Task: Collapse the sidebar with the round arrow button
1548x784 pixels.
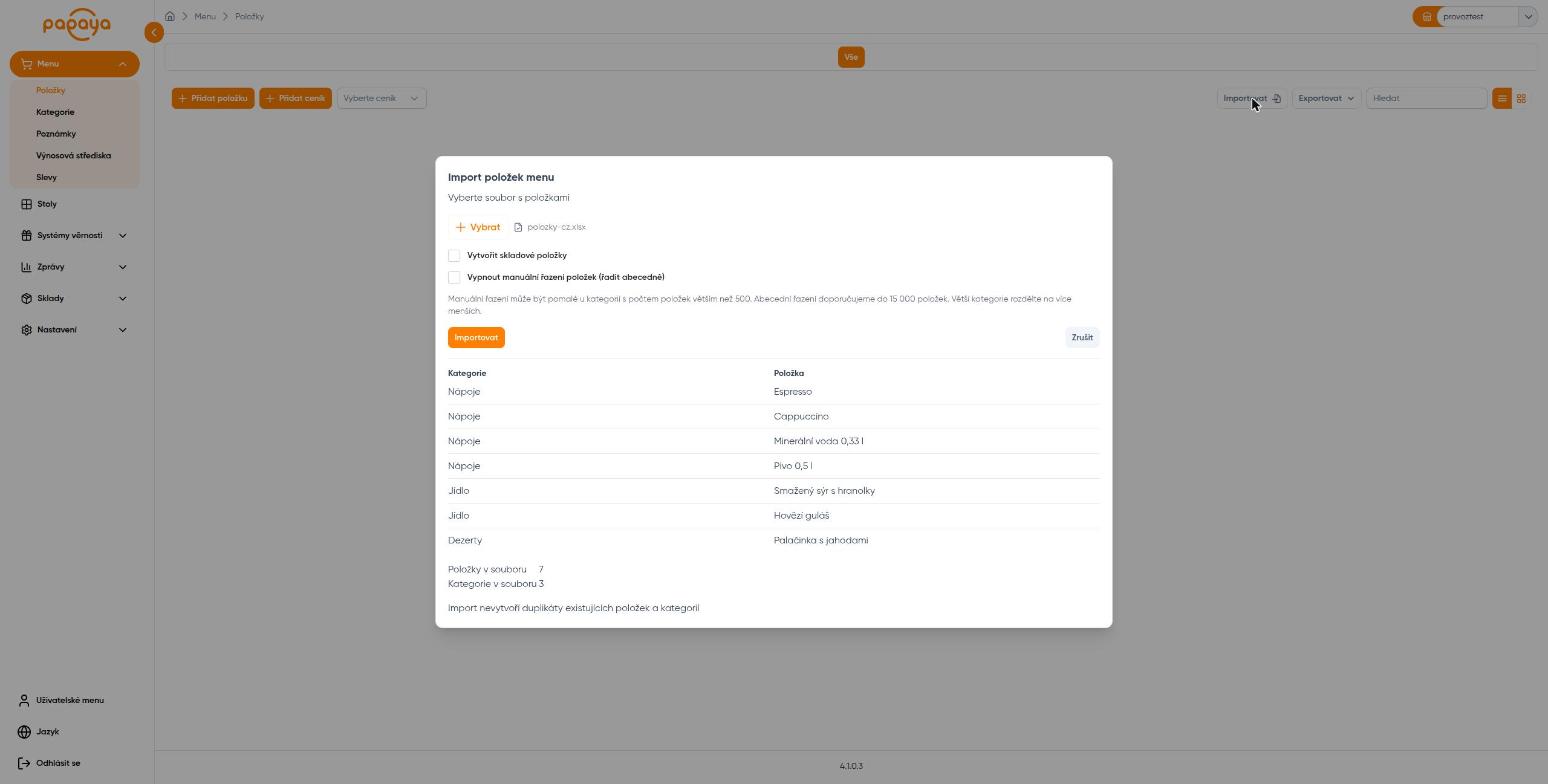Action: (154, 33)
